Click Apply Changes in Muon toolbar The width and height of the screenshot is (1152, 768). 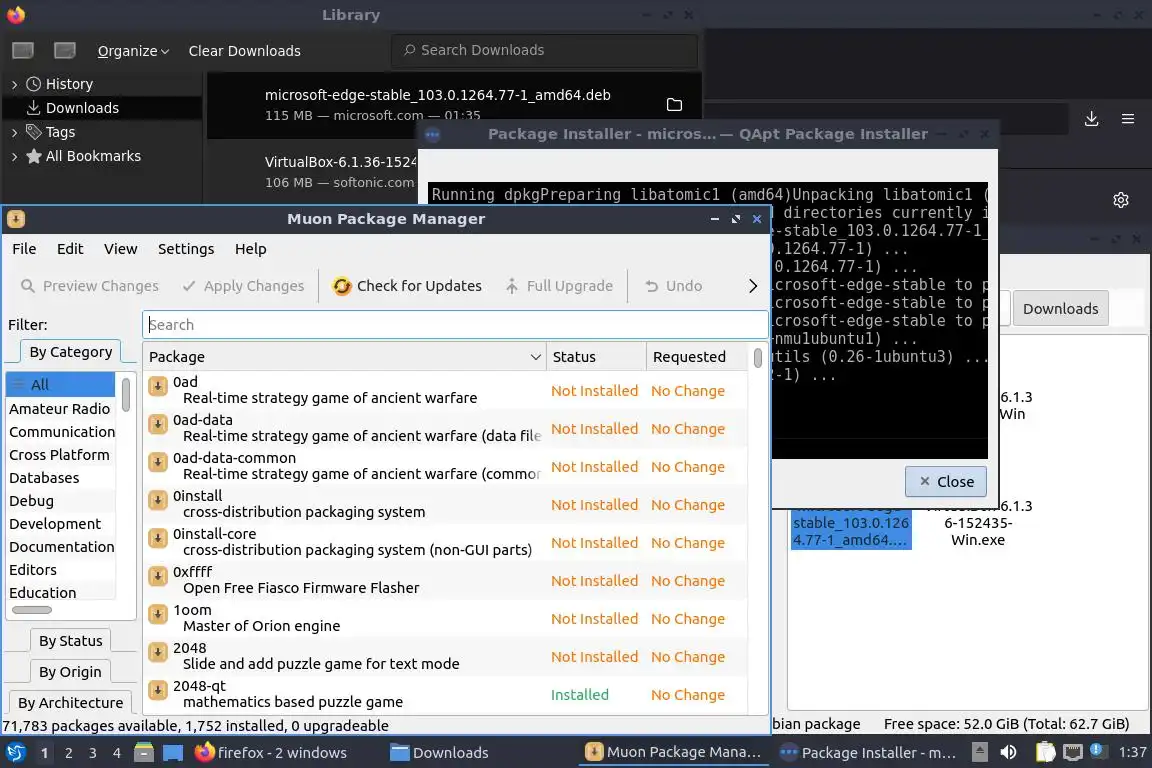243,286
